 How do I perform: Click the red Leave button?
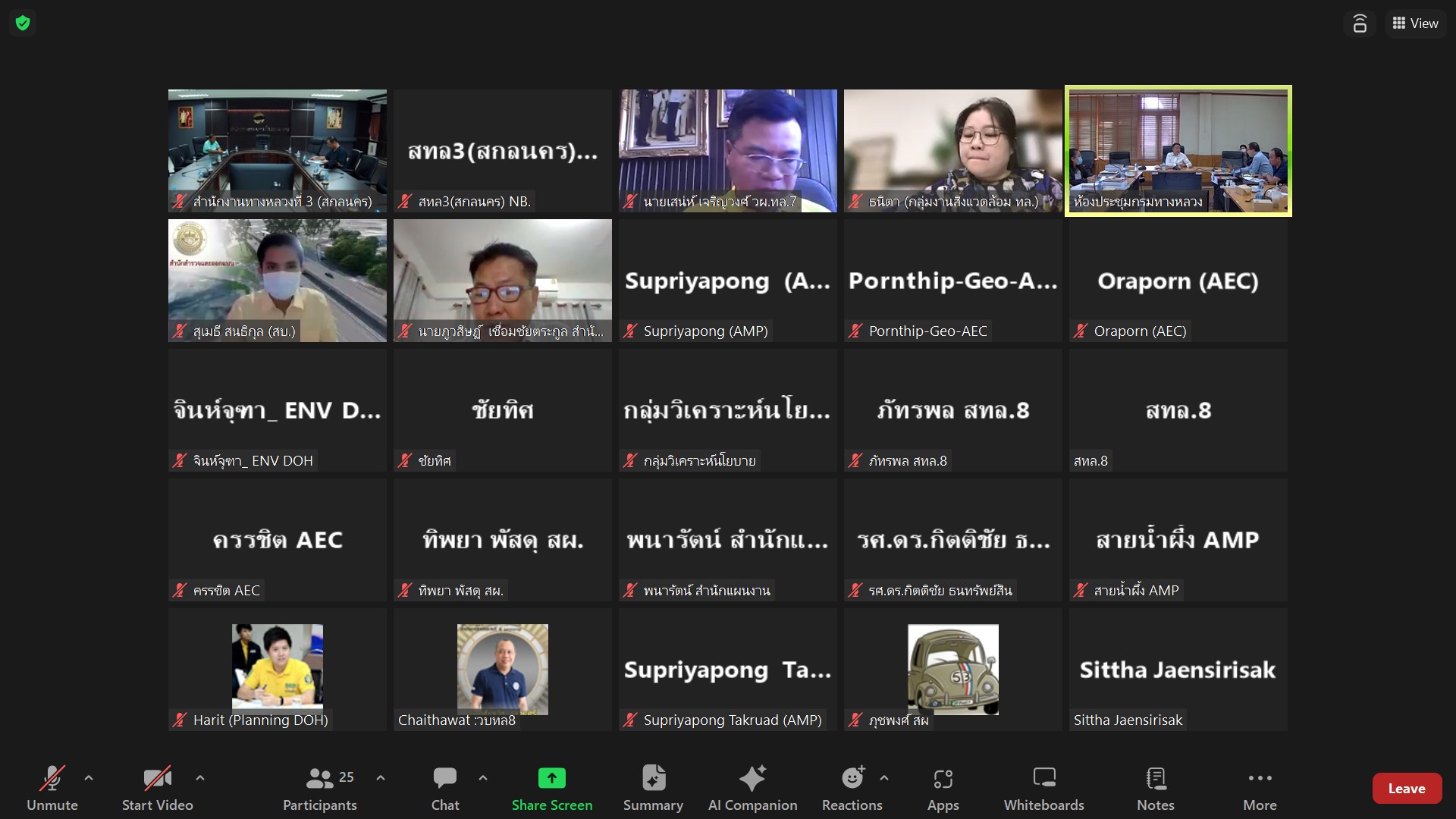1407,789
